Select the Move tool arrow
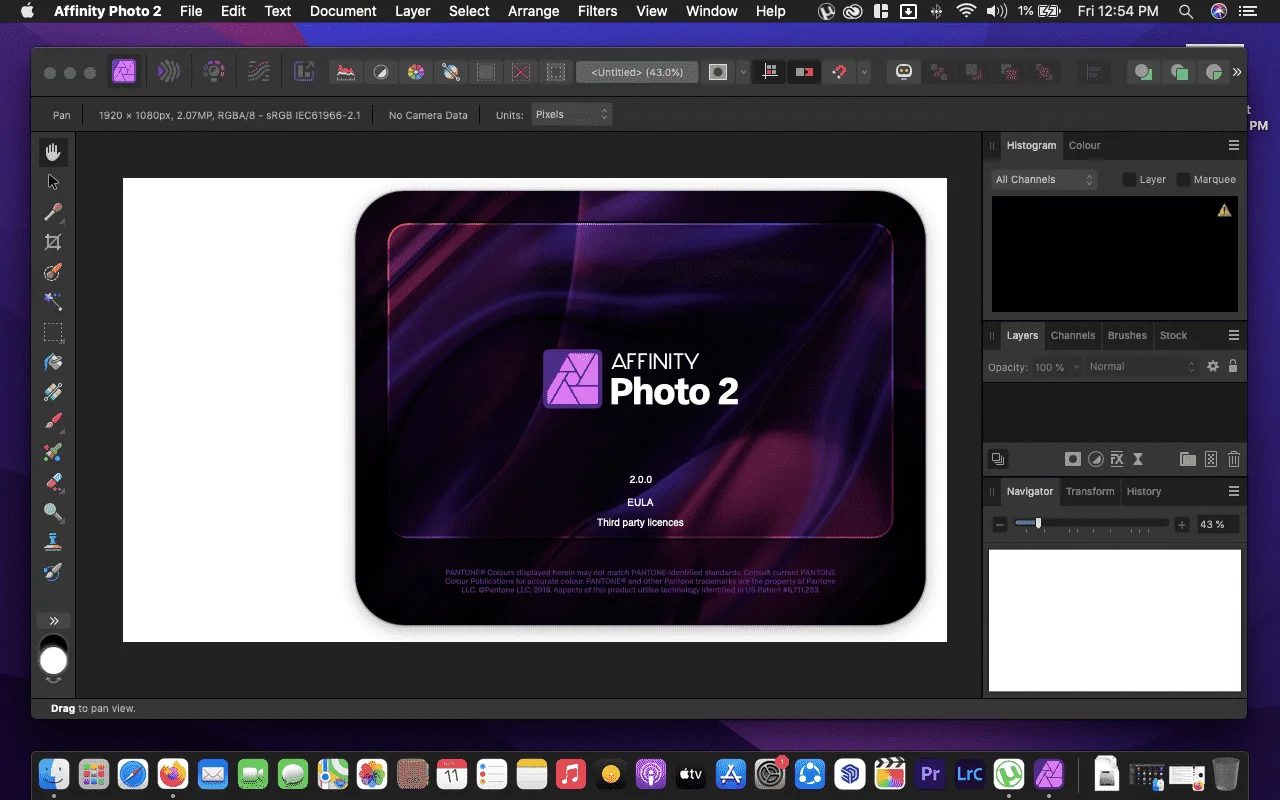Image resolution: width=1280 pixels, height=800 pixels. click(x=53, y=182)
